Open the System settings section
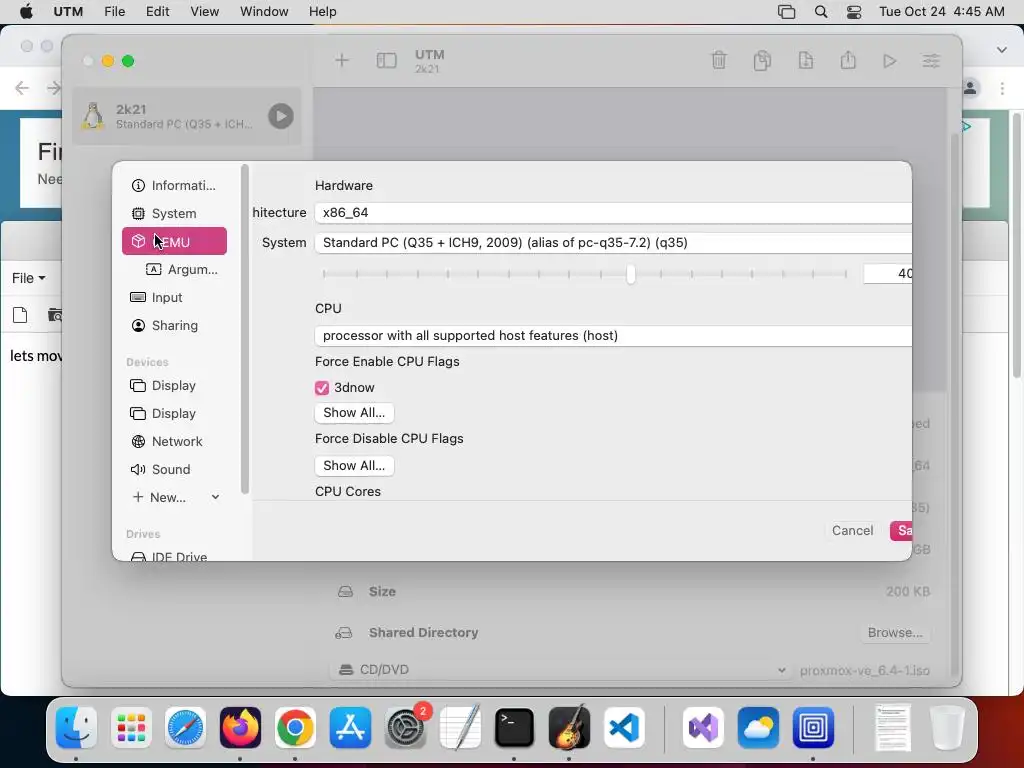The height and width of the screenshot is (768, 1024). point(174,214)
